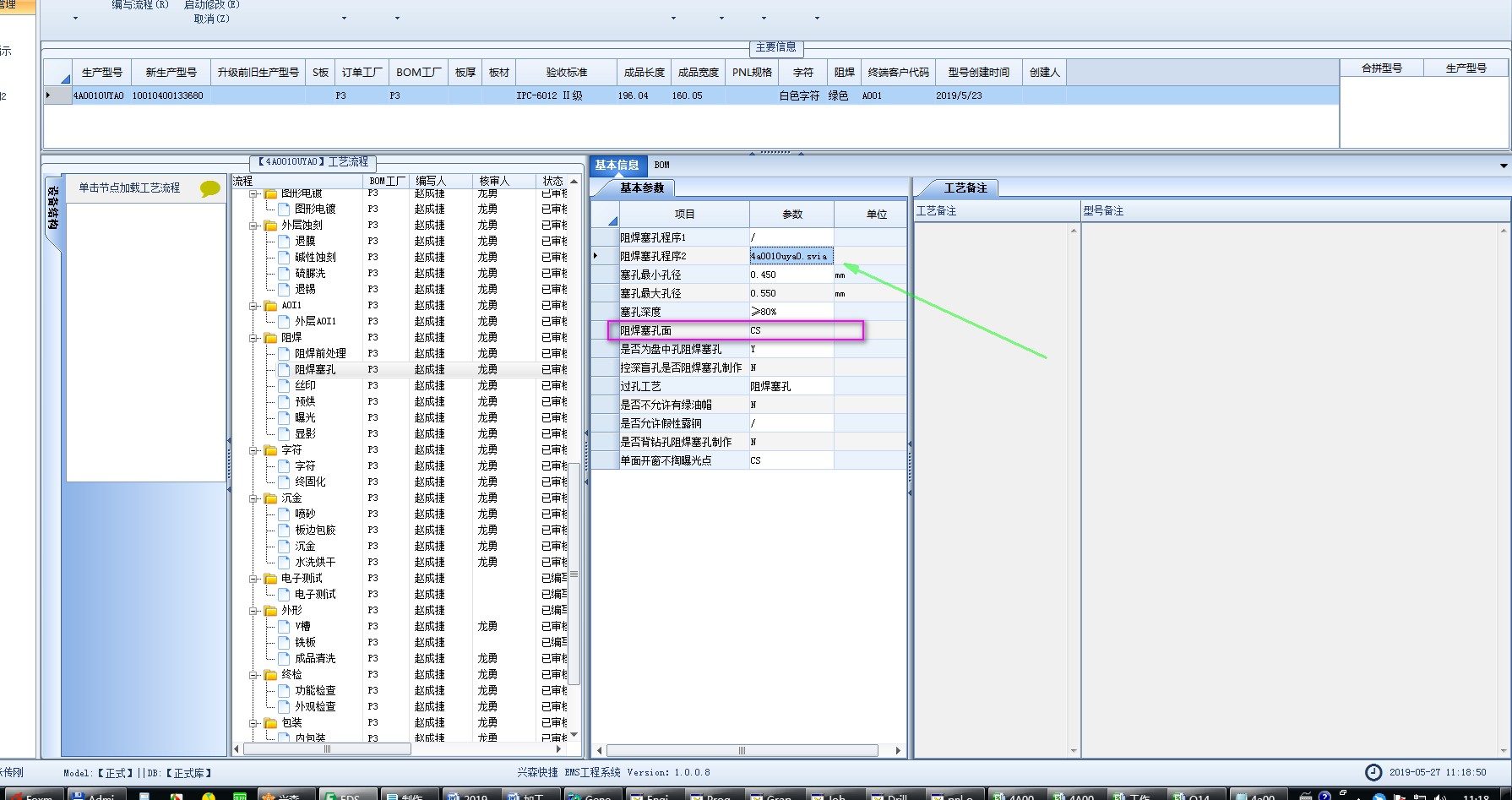
Task: Click the 塞孔最小孔径 value 0.450
Action: point(791,275)
